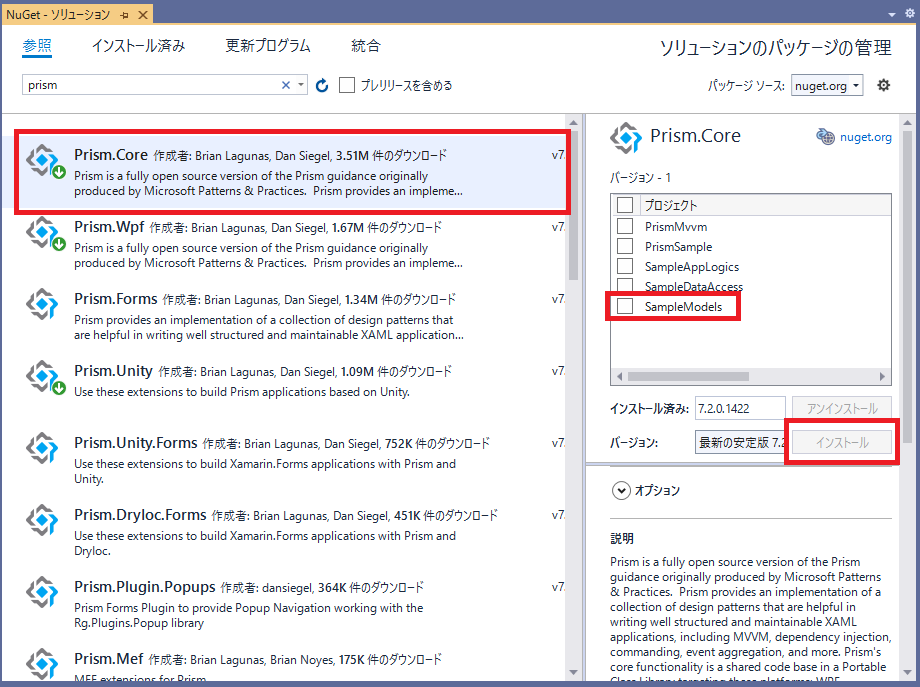
Task: Open the tab list dropdown arrow at top right
Action: click(x=892, y=14)
